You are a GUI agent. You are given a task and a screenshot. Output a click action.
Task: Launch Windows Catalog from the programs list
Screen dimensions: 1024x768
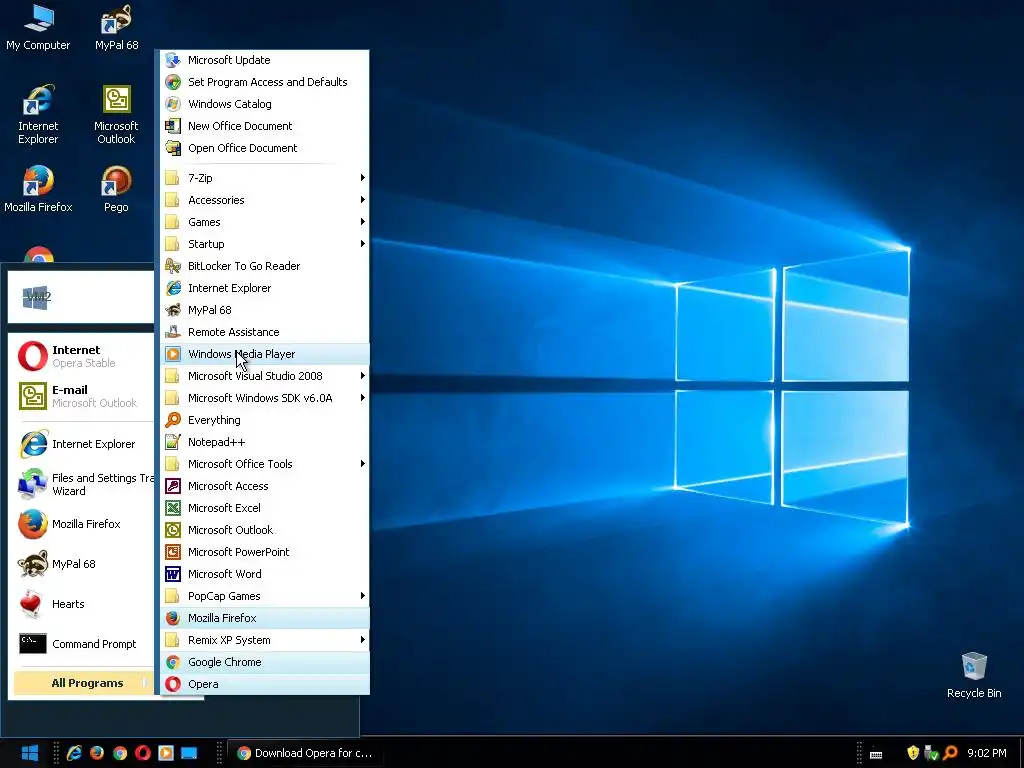coord(265,104)
